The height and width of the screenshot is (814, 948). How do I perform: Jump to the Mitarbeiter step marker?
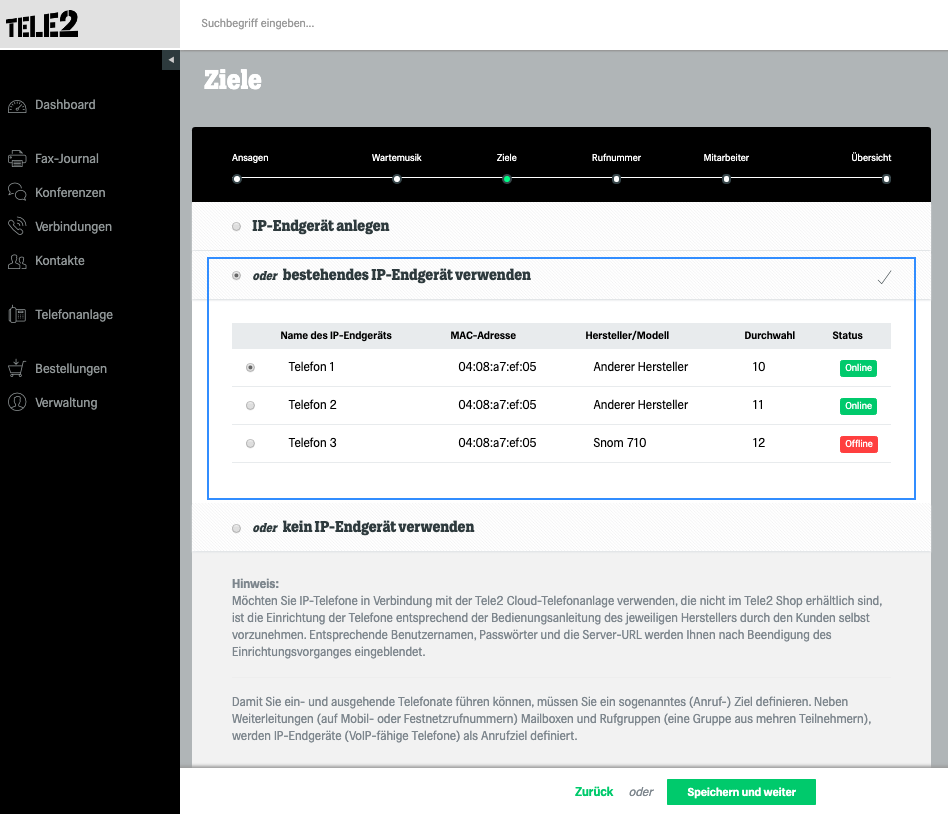[726, 179]
